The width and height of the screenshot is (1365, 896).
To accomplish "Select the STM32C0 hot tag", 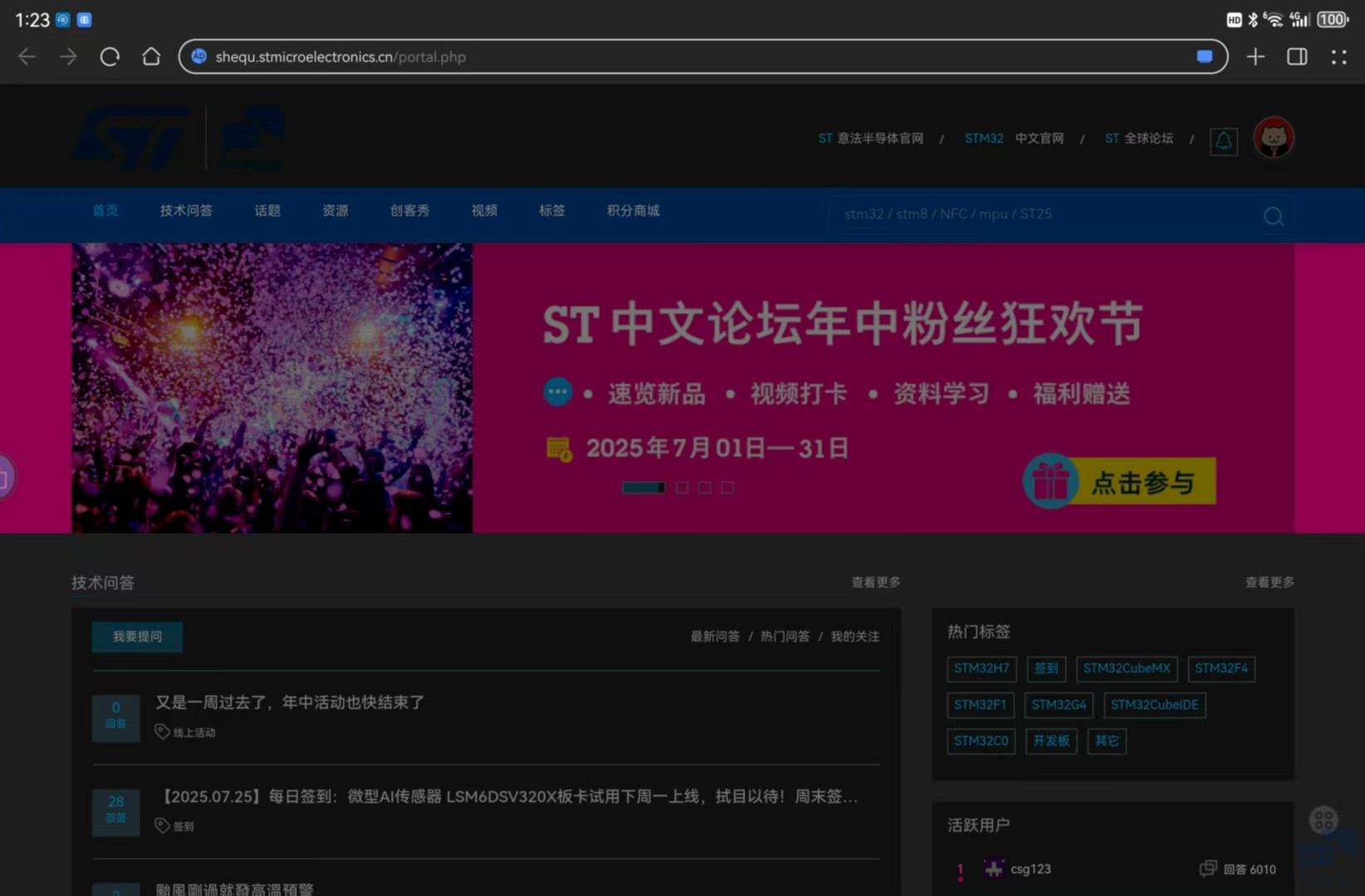I will tap(981, 741).
